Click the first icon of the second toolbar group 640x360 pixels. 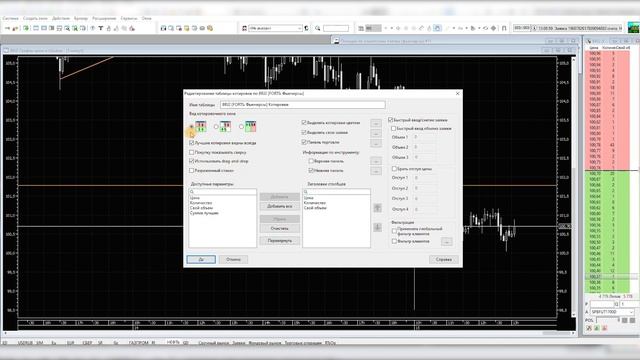point(163,28)
